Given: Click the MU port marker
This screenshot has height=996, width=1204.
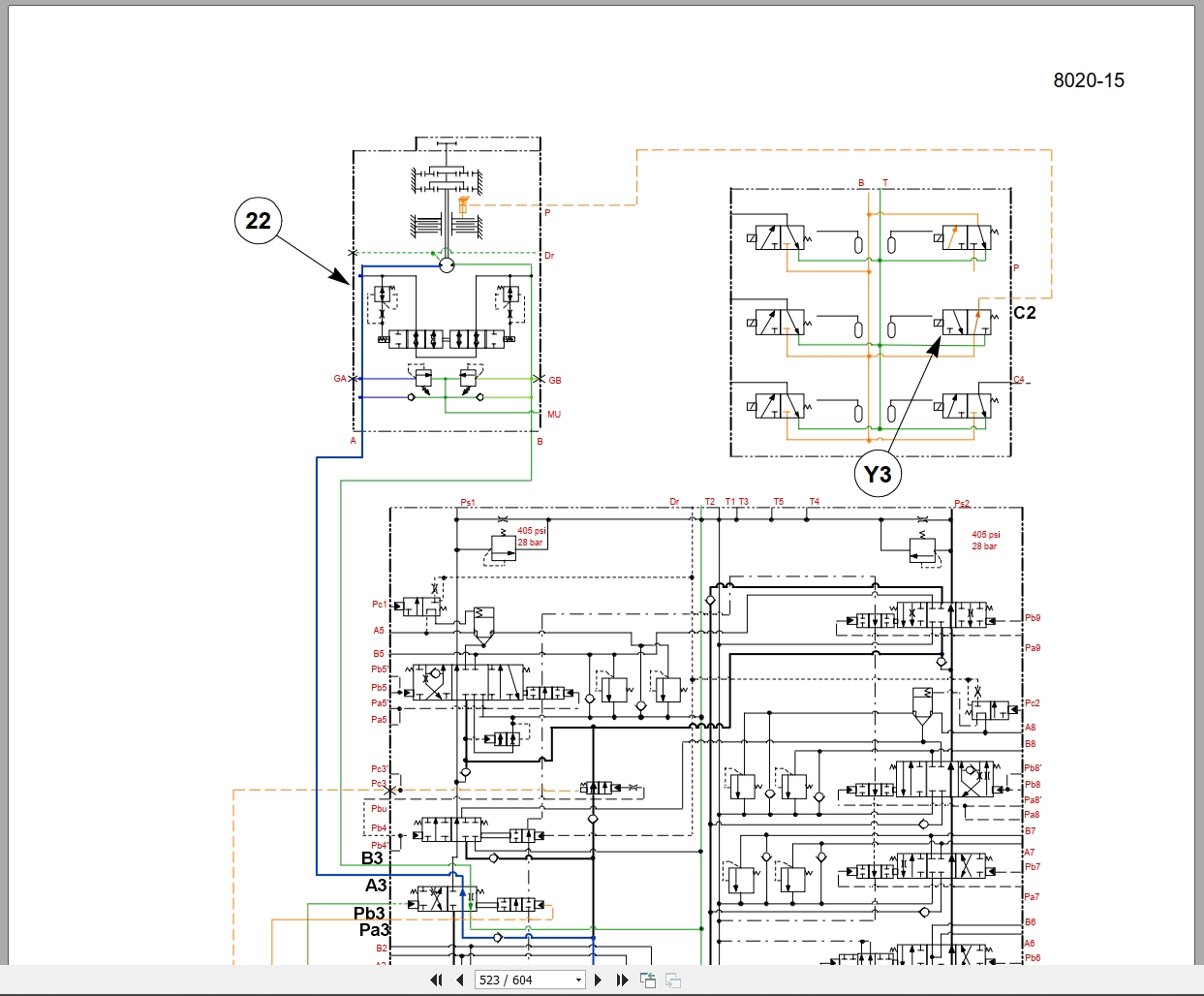Looking at the screenshot, I should click(x=554, y=413).
